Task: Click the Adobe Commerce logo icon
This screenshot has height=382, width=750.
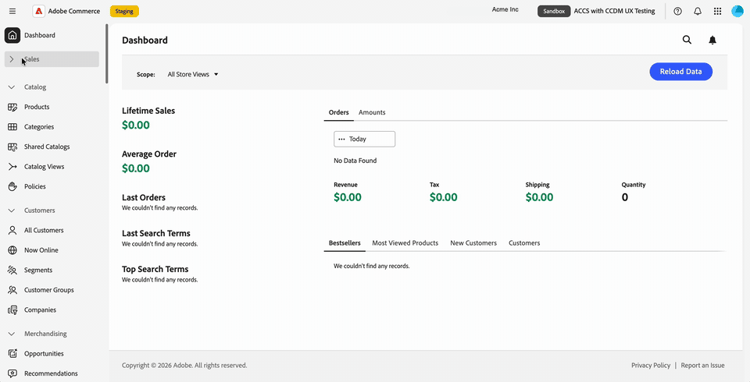Action: [x=39, y=11]
